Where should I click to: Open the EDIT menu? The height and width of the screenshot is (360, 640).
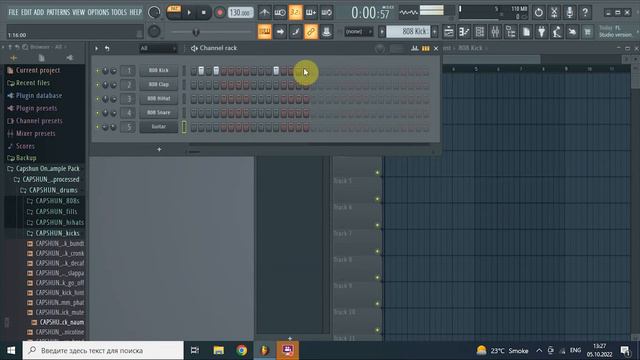pyautogui.click(x=26, y=12)
